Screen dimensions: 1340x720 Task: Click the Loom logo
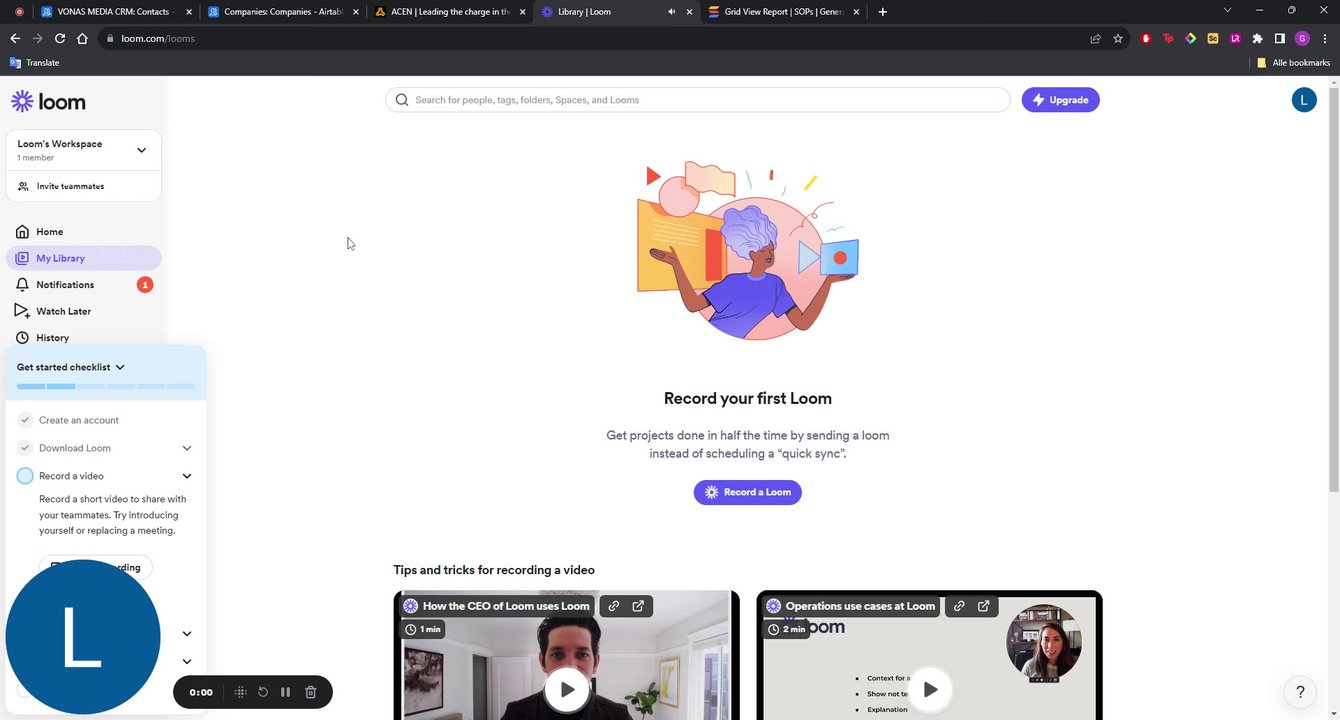pyautogui.click(x=48, y=101)
